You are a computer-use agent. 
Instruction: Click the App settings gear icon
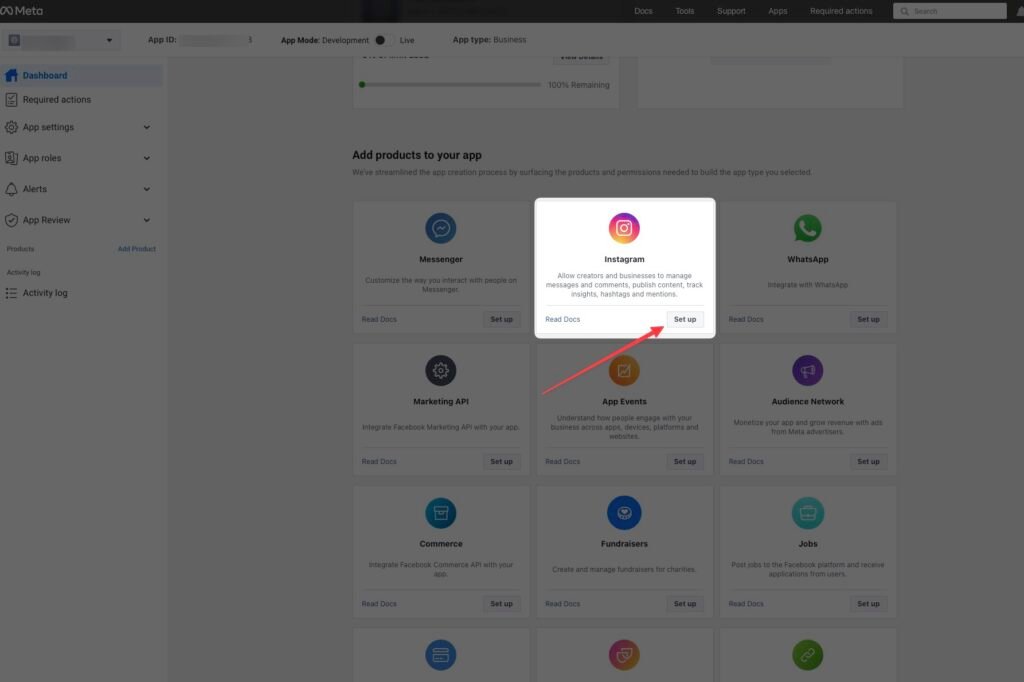(x=11, y=127)
